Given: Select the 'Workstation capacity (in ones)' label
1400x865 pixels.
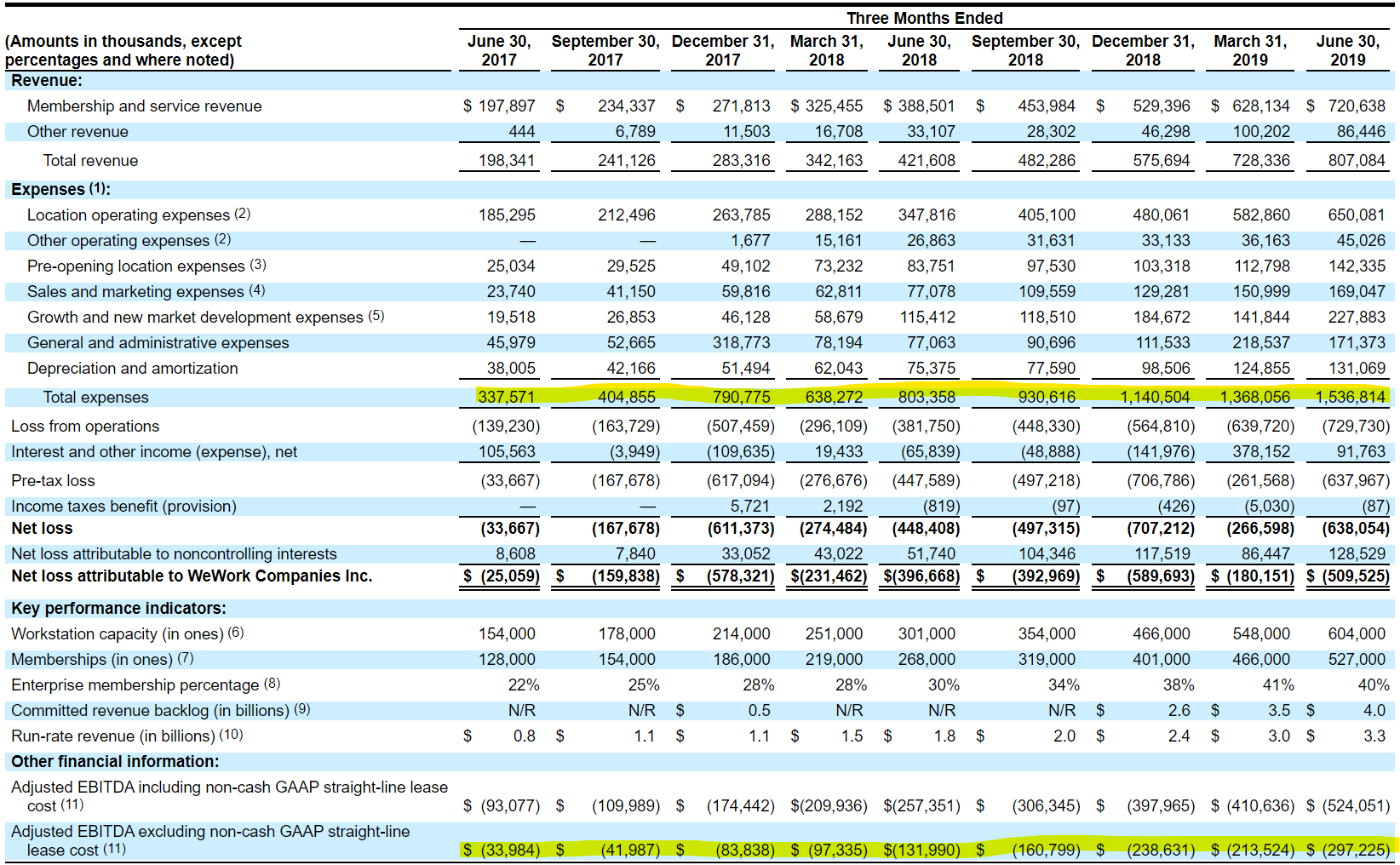Looking at the screenshot, I should [118, 634].
